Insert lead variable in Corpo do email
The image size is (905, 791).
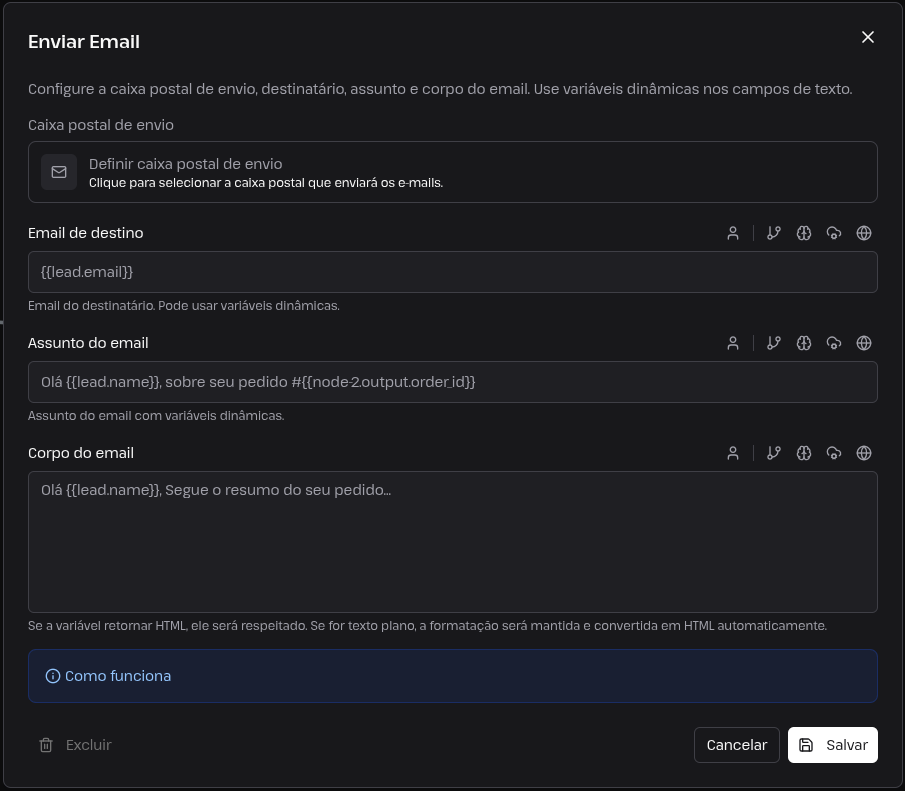pos(733,453)
